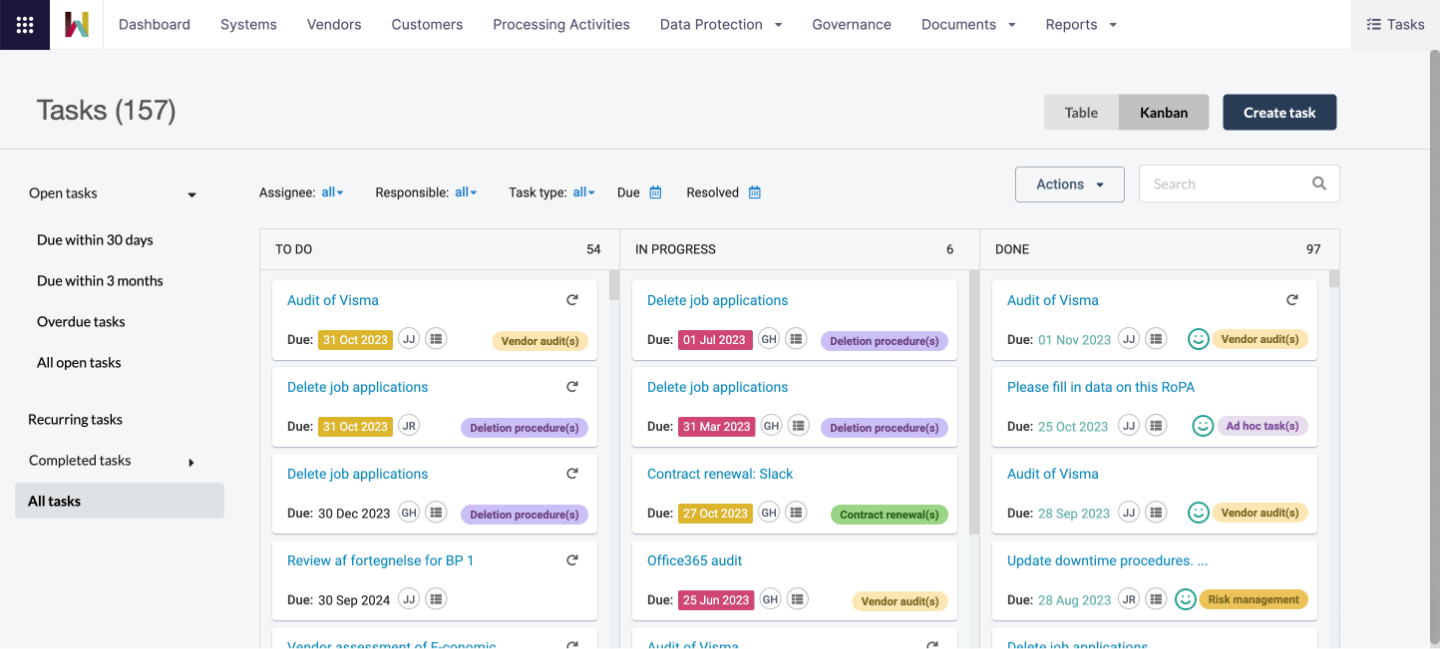
Task: Click the Create task button
Action: coord(1279,112)
